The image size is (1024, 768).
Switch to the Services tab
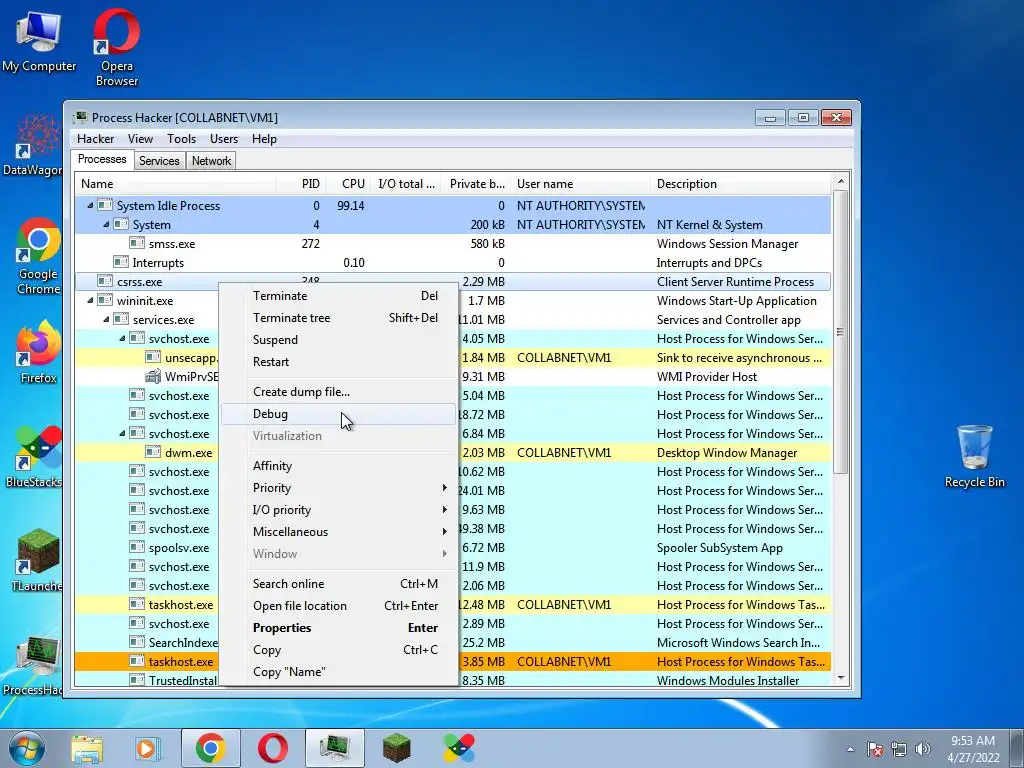[159, 161]
